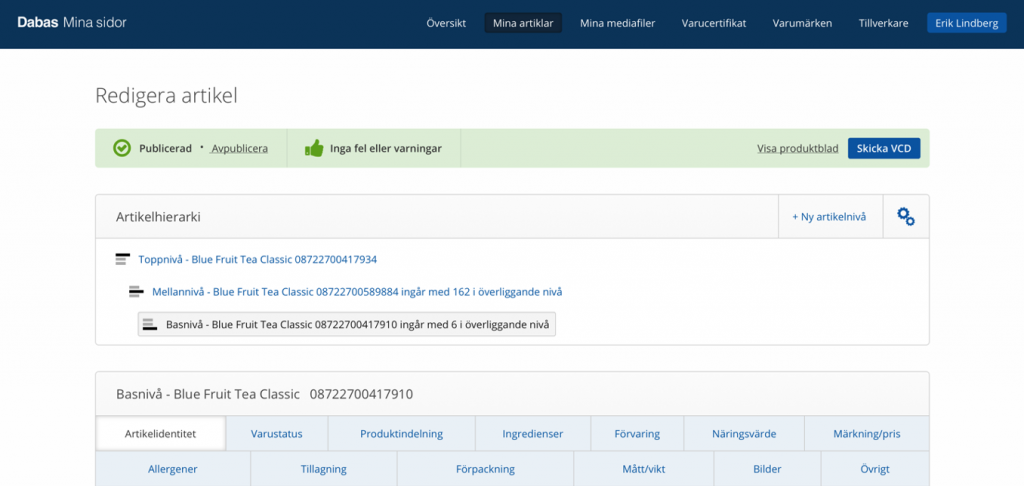Select Mina artiklar in the top navigation

(x=523, y=24)
